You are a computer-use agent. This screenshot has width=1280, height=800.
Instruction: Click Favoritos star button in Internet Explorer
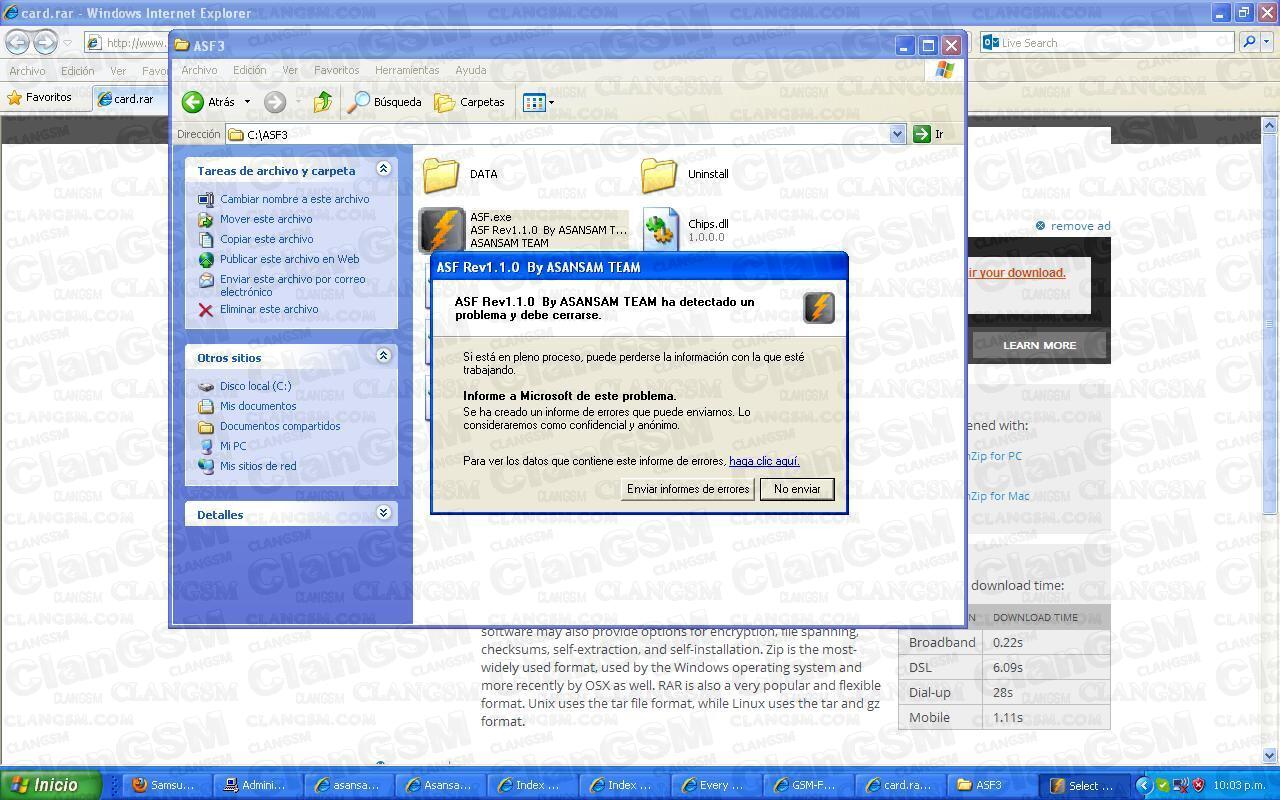[40, 97]
